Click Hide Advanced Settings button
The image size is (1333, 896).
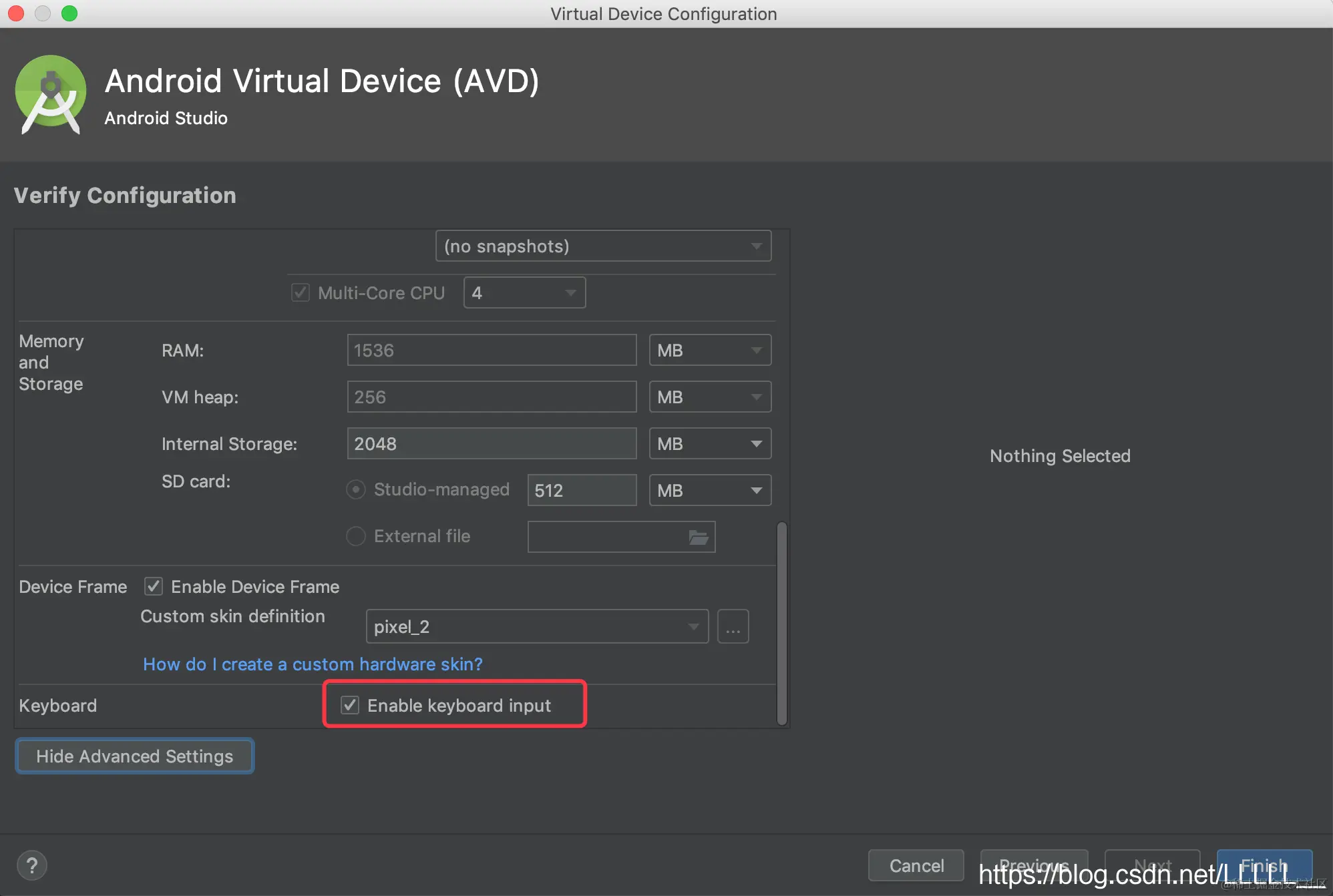click(x=134, y=756)
